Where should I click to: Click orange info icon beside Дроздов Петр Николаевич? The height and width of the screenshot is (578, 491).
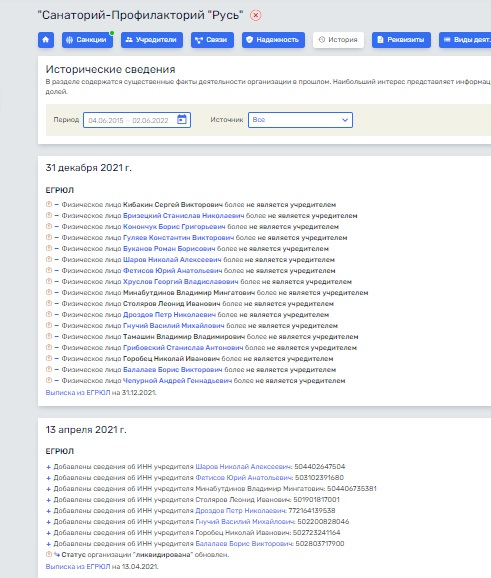pyautogui.click(x=49, y=314)
